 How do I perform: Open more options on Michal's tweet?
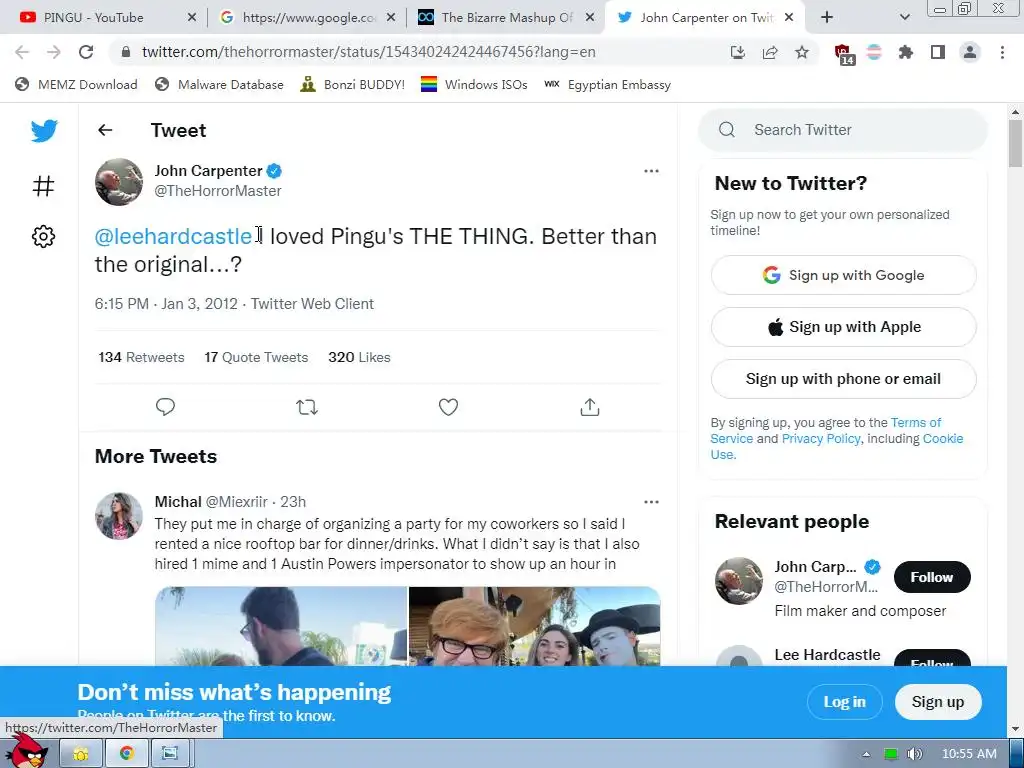tap(651, 502)
